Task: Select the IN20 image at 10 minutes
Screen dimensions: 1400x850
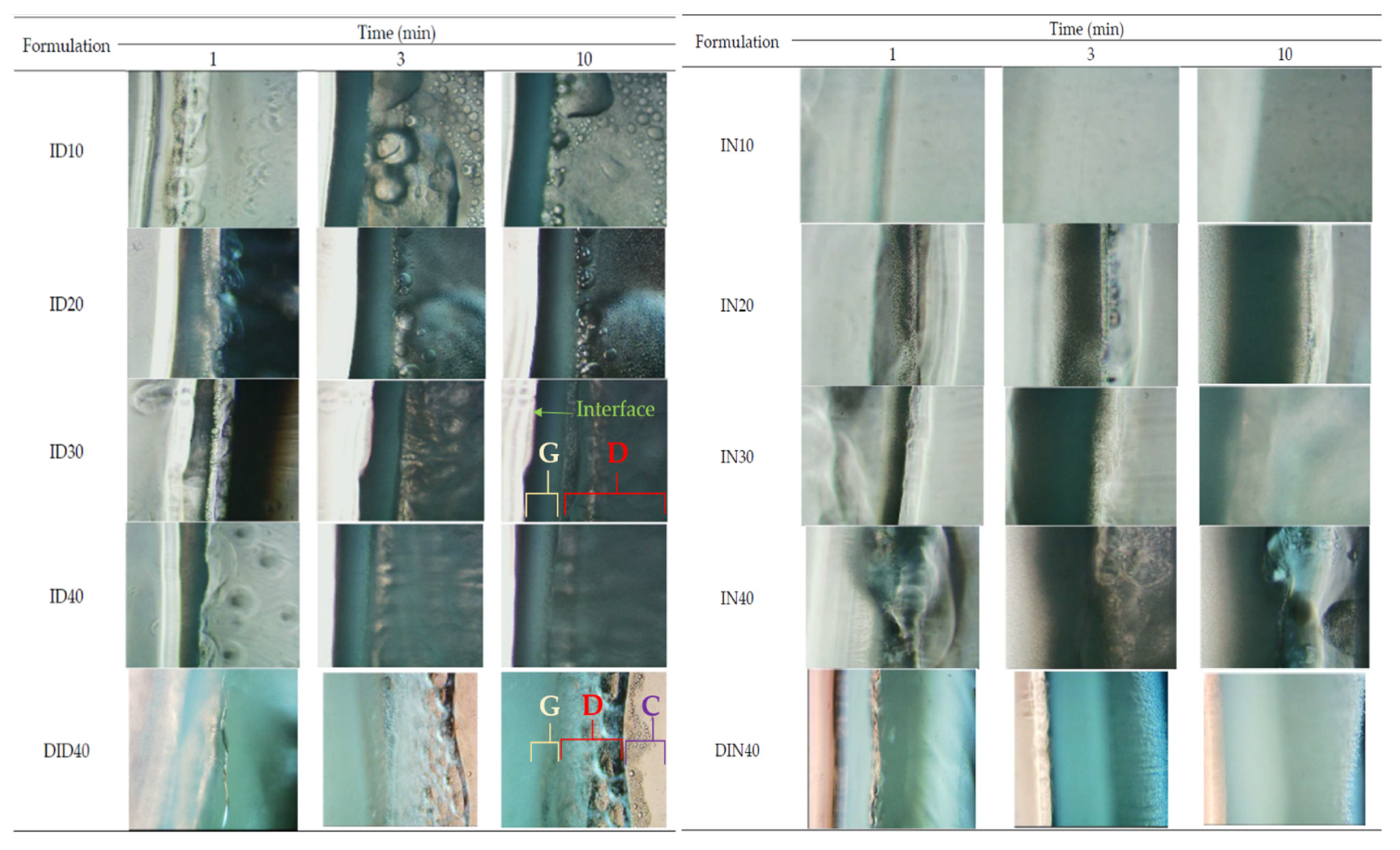Action: tap(1284, 305)
